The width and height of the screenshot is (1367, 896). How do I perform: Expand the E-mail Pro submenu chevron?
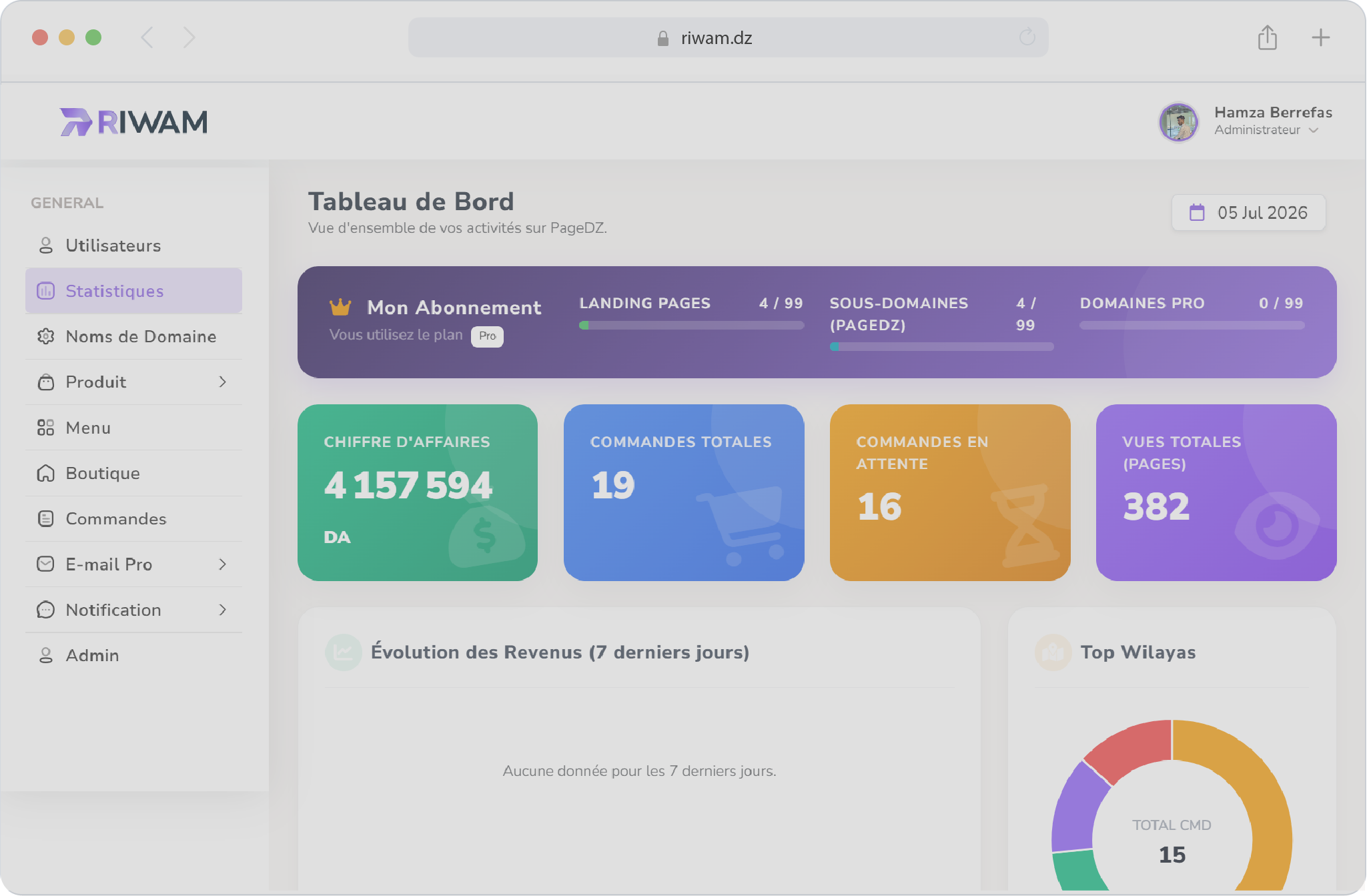[x=223, y=564]
